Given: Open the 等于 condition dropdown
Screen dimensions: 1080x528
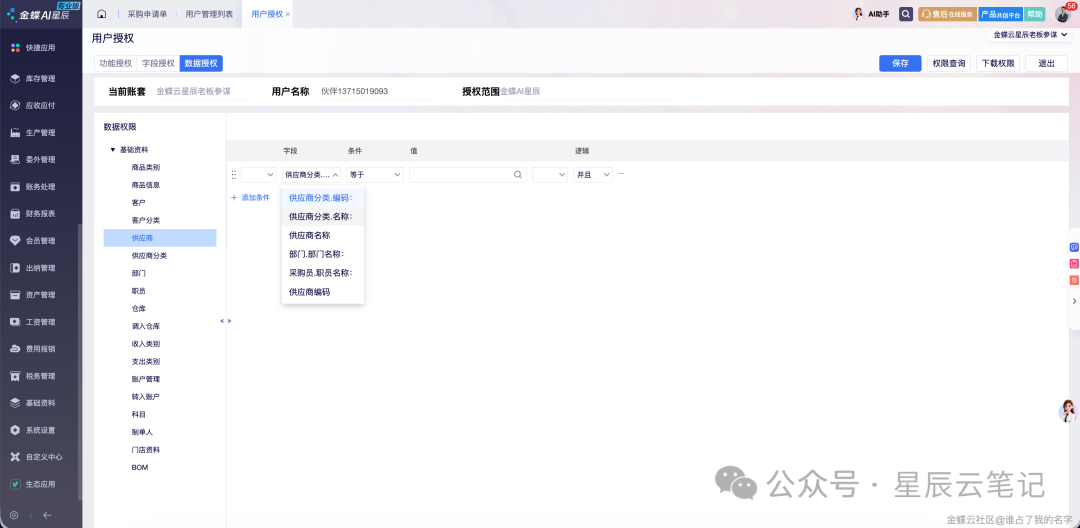Looking at the screenshot, I should pyautogui.click(x=375, y=175).
